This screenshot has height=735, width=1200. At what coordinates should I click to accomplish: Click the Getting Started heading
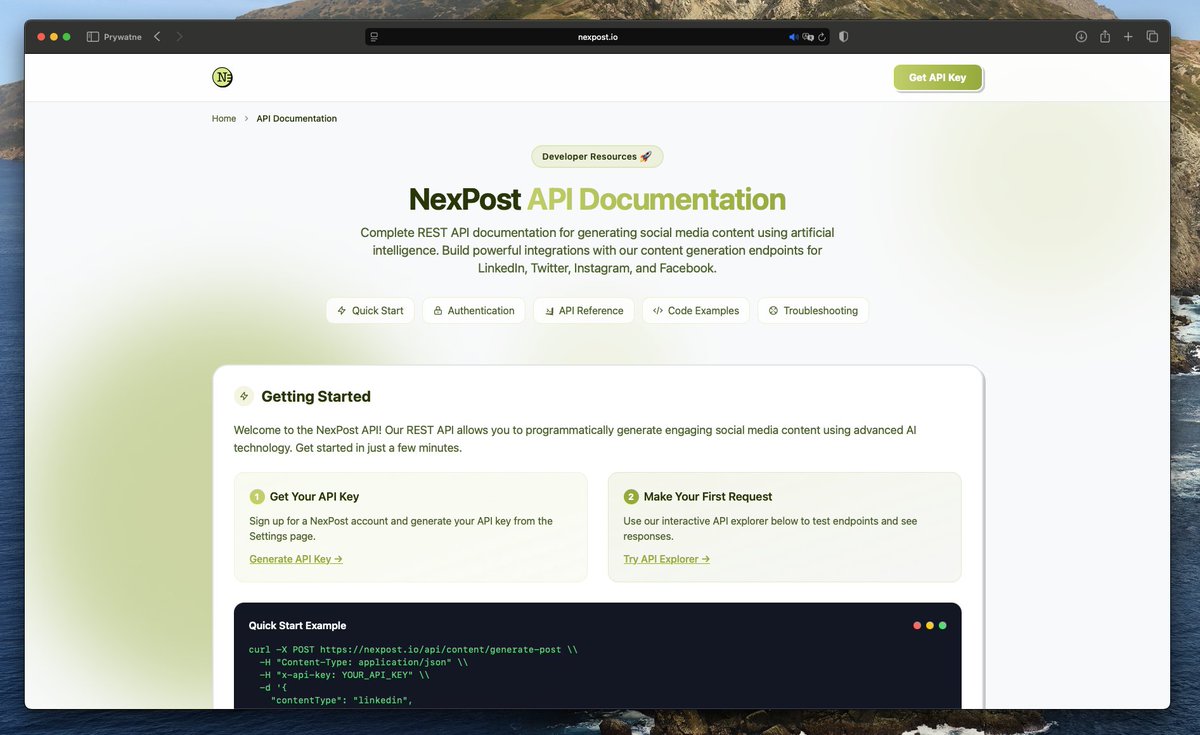click(x=316, y=396)
